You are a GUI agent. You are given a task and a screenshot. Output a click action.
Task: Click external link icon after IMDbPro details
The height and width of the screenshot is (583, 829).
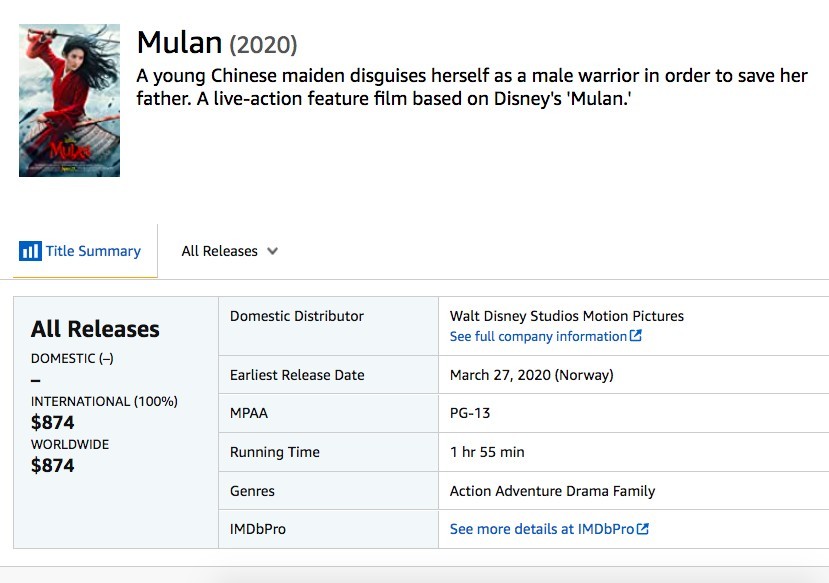coord(643,528)
